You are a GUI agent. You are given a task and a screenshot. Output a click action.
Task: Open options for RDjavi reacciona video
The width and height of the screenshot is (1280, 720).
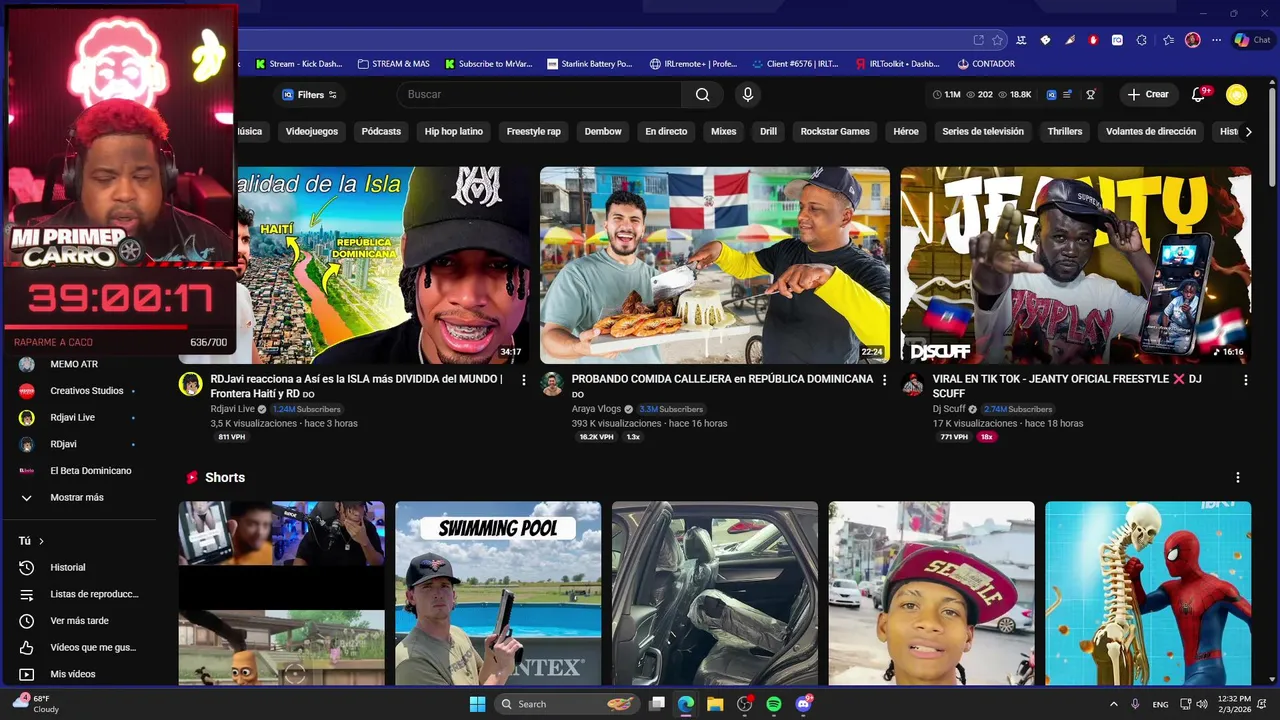point(523,380)
